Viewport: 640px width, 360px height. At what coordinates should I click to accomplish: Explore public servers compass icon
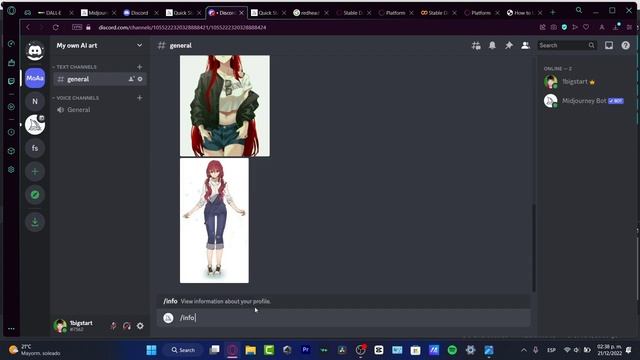pyautogui.click(x=35, y=195)
